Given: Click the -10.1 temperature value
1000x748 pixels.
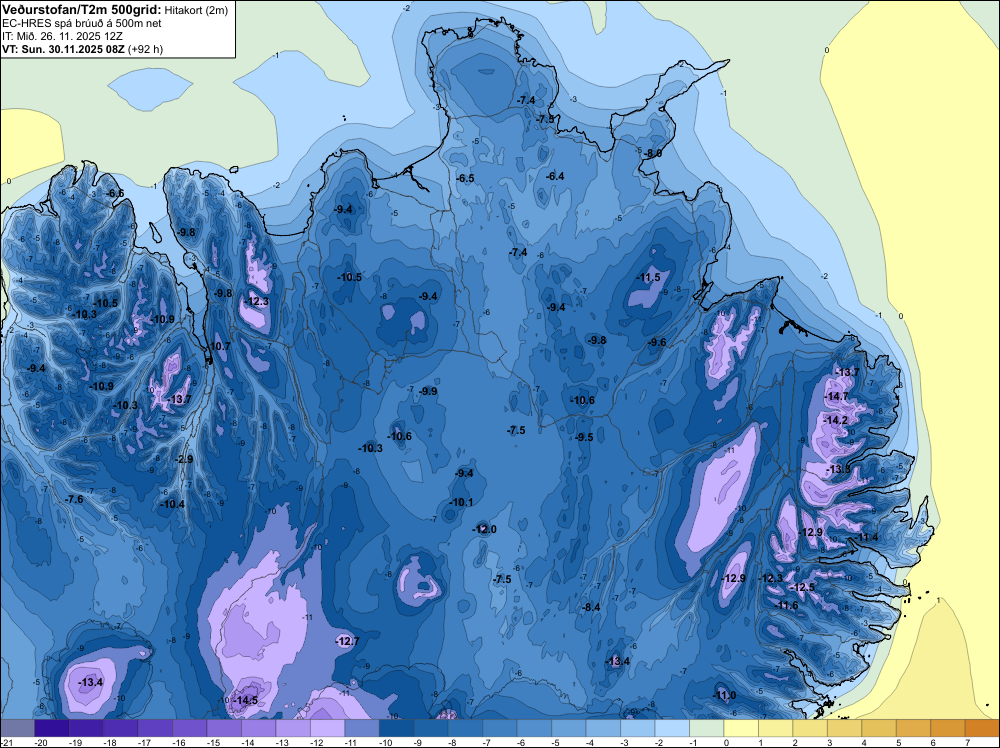Looking at the screenshot, I should [462, 502].
